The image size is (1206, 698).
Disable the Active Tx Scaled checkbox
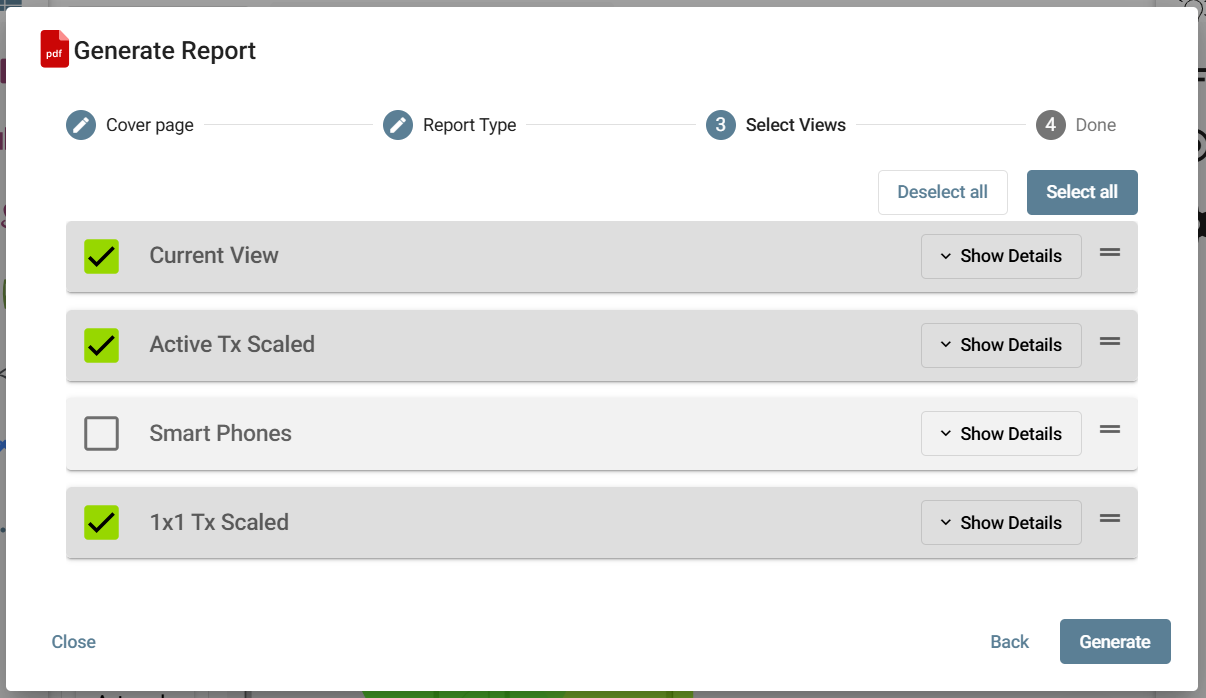pos(102,345)
